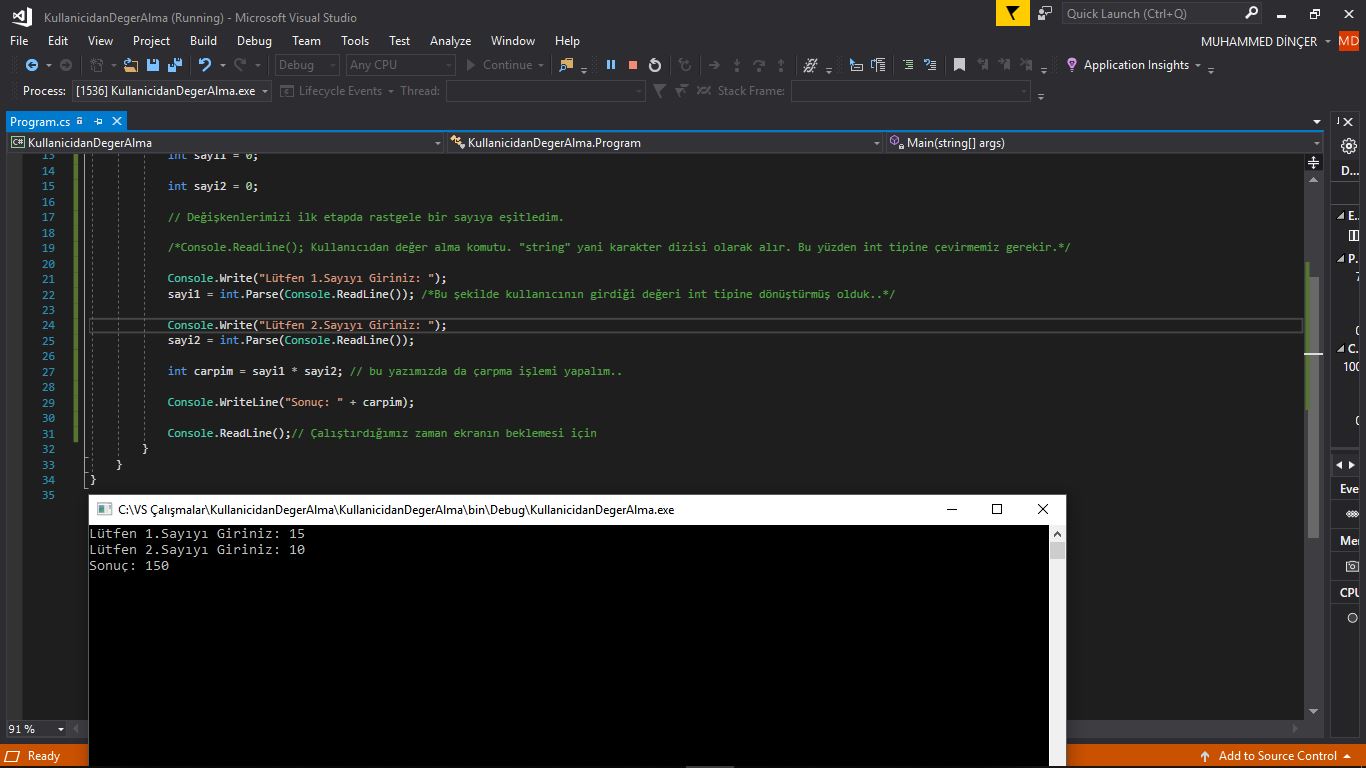
Task: Open the 91 % zoom level dropdown
Action: coord(61,729)
